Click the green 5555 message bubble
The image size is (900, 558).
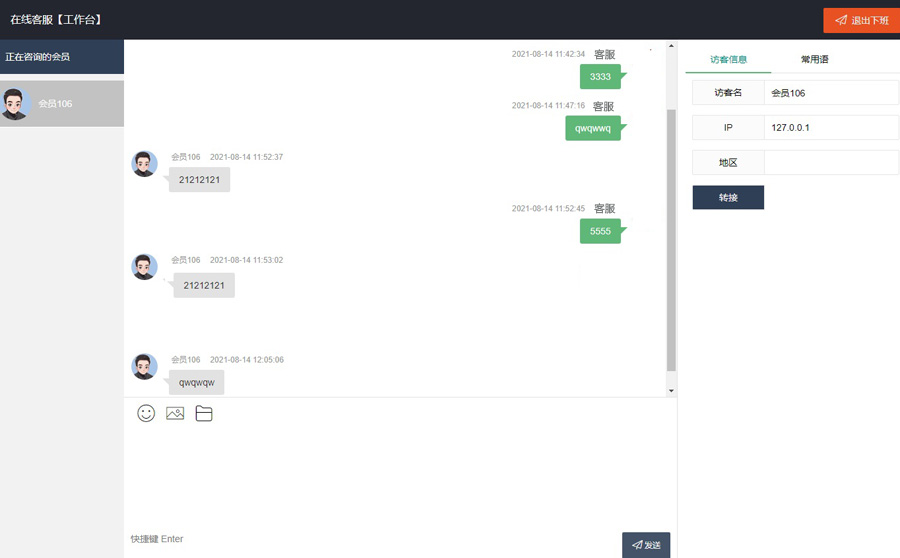600,231
